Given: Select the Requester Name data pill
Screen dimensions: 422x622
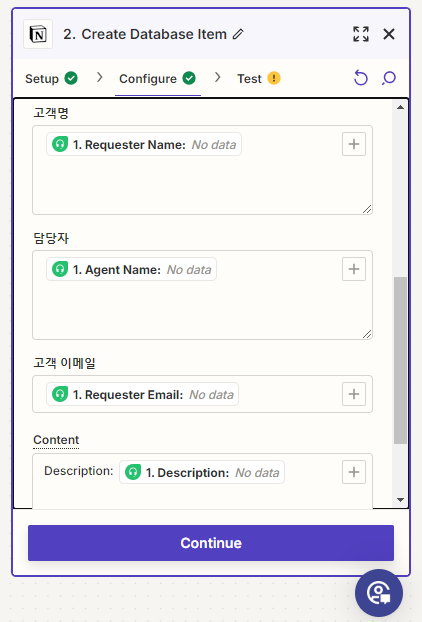Looking at the screenshot, I should [144, 144].
